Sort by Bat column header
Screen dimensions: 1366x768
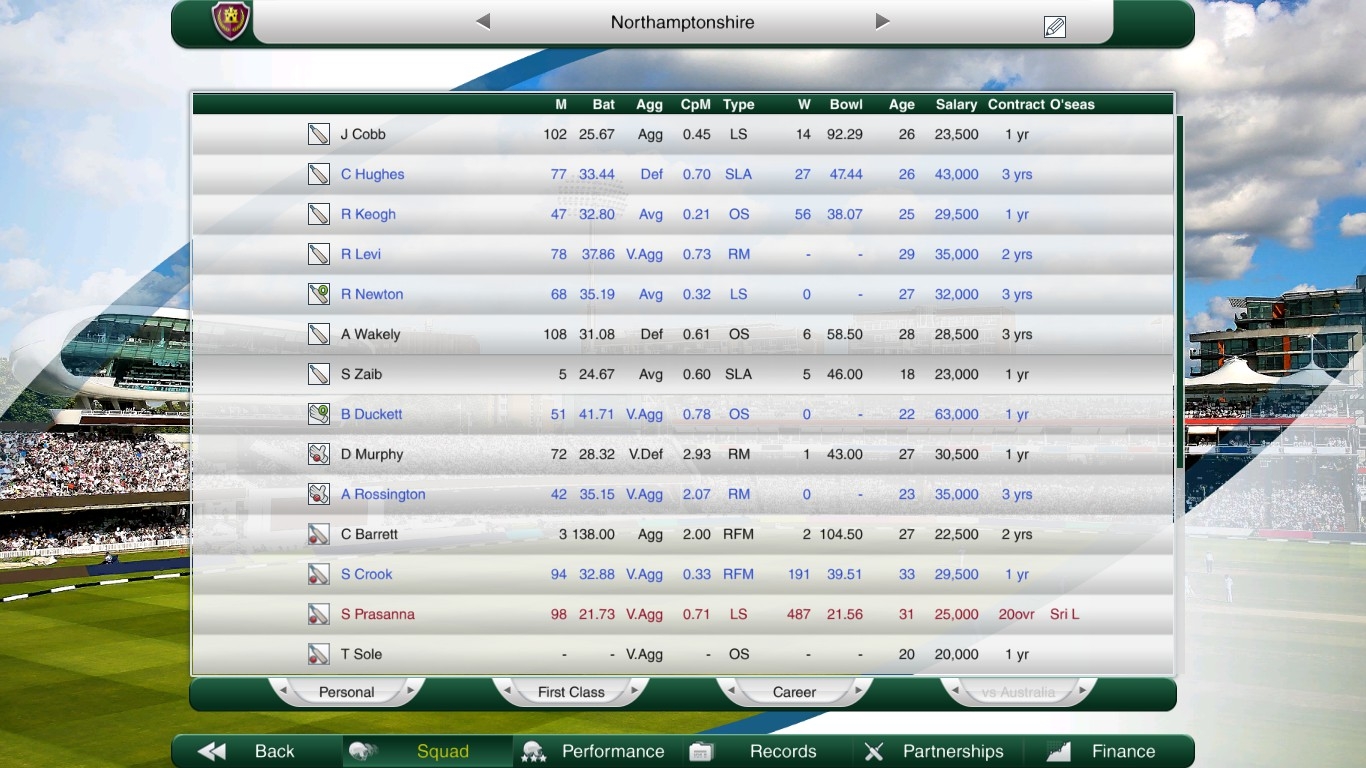[604, 104]
